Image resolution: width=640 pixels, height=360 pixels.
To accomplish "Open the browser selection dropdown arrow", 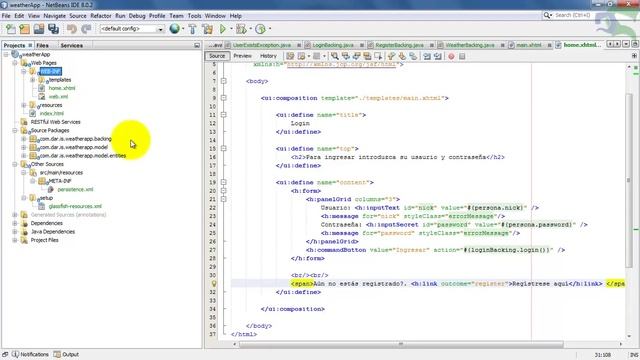I will (183, 29).
